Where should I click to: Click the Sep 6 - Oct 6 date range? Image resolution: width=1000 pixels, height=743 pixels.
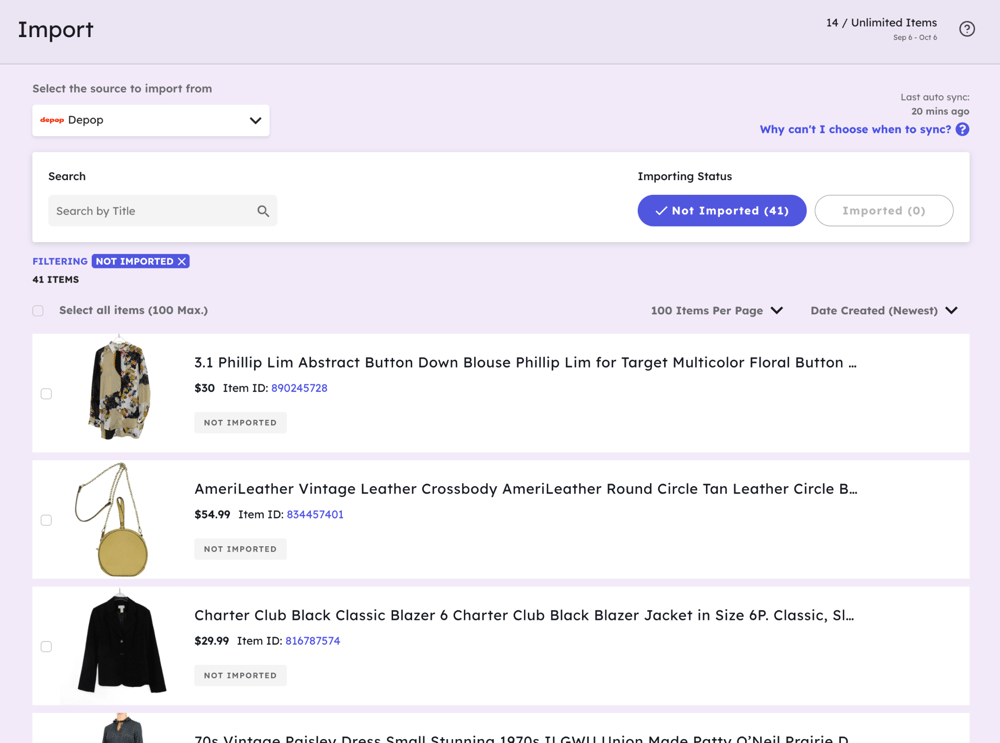(915, 38)
